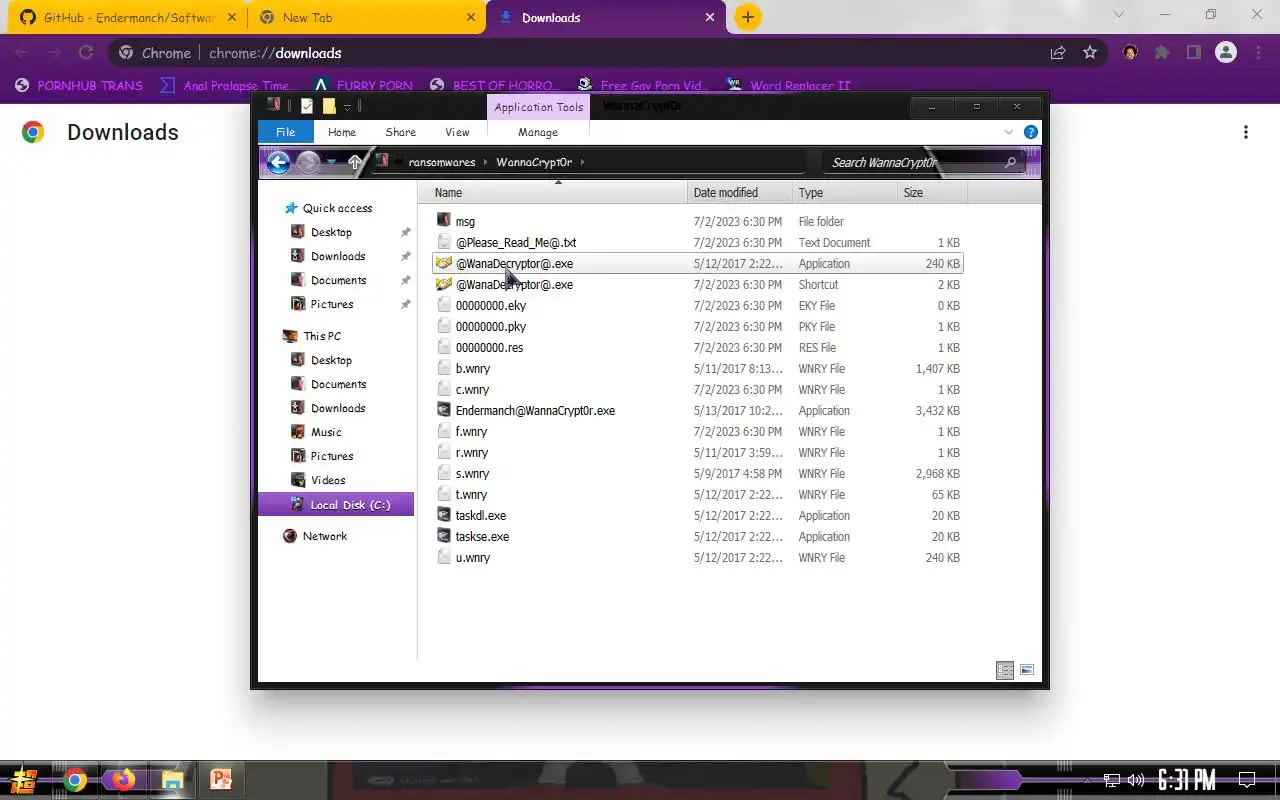
Task: Click the Explorer forward navigation arrow
Action: tap(308, 163)
